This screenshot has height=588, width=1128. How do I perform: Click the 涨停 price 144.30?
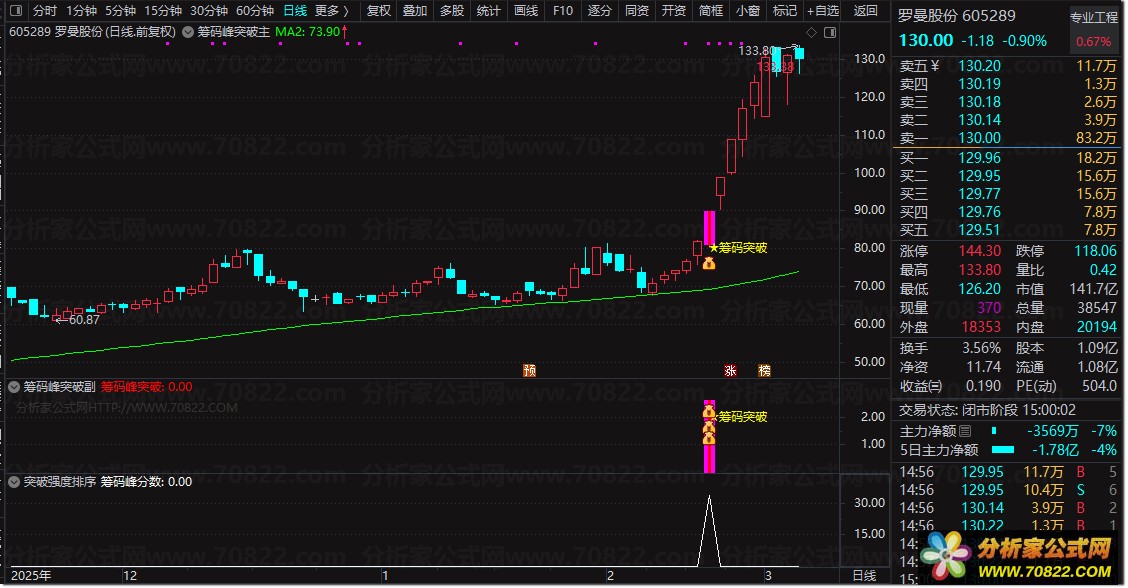click(979, 251)
